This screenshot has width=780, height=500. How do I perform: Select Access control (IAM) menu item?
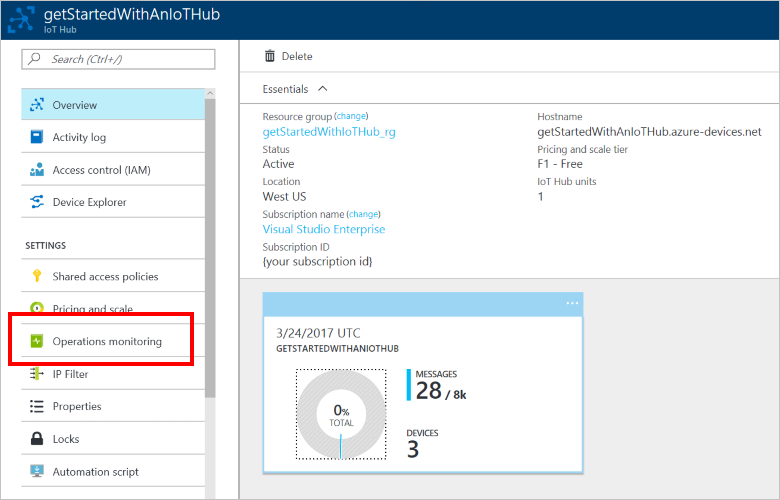coord(113,170)
